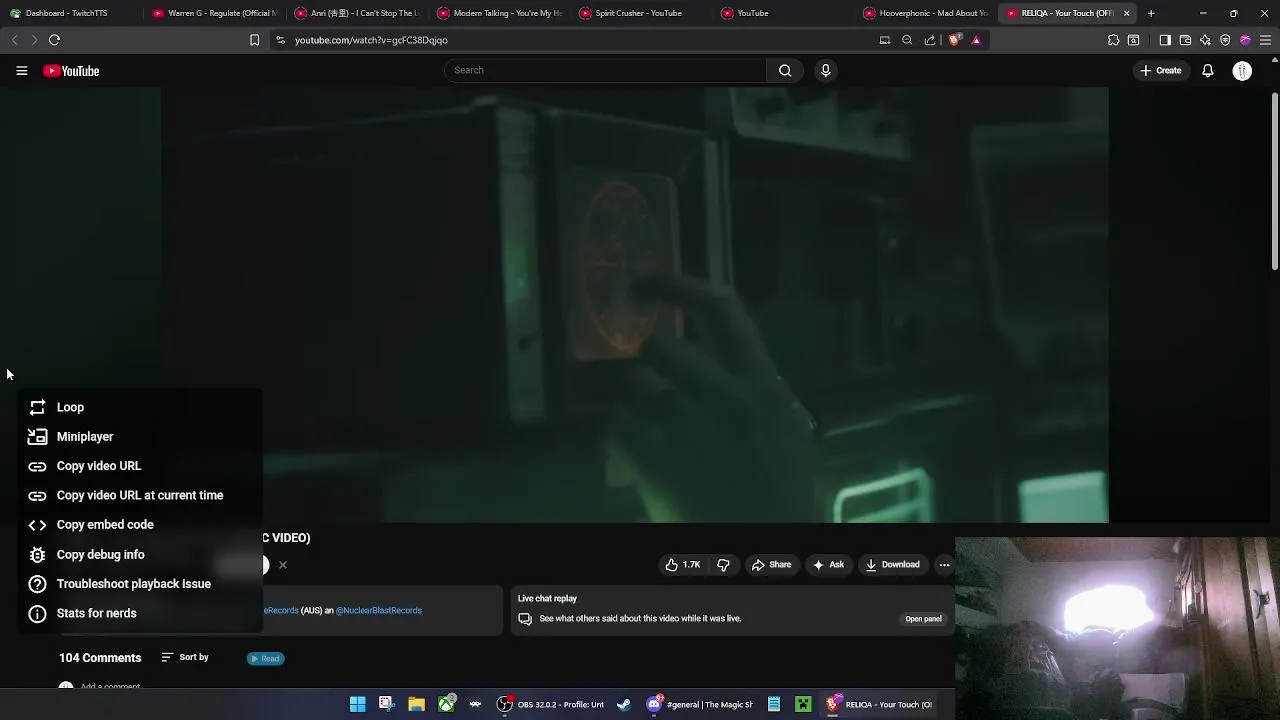Click Open panel for live chat replay
The image size is (1280, 720).
click(923, 619)
